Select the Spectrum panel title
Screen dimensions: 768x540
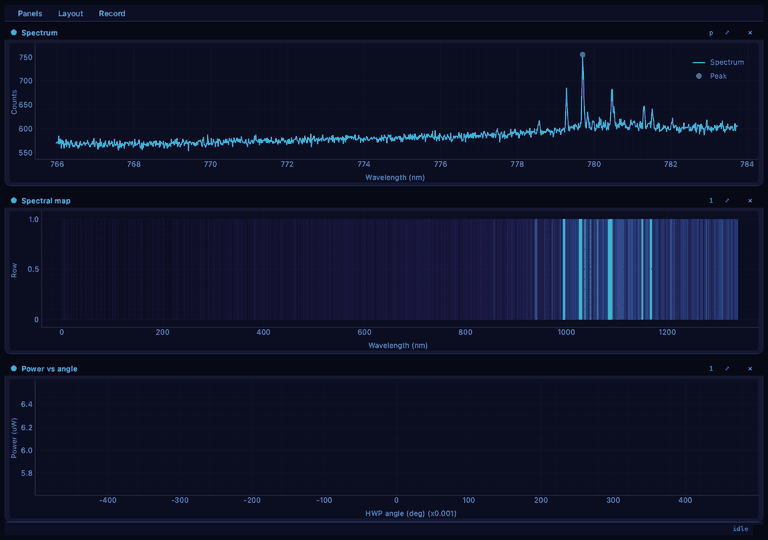39,33
